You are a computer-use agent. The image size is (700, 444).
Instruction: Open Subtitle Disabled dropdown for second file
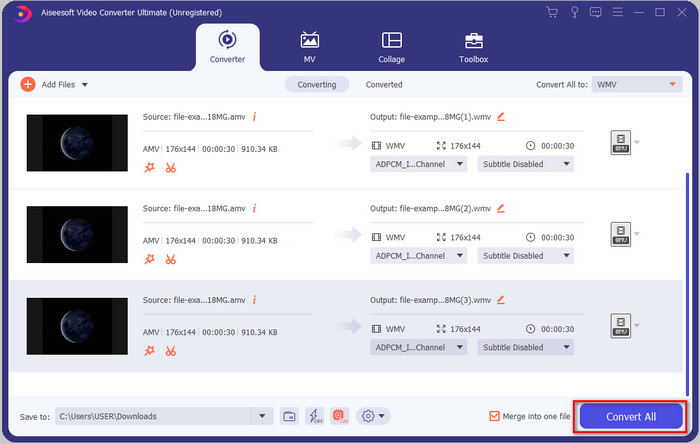tap(525, 256)
